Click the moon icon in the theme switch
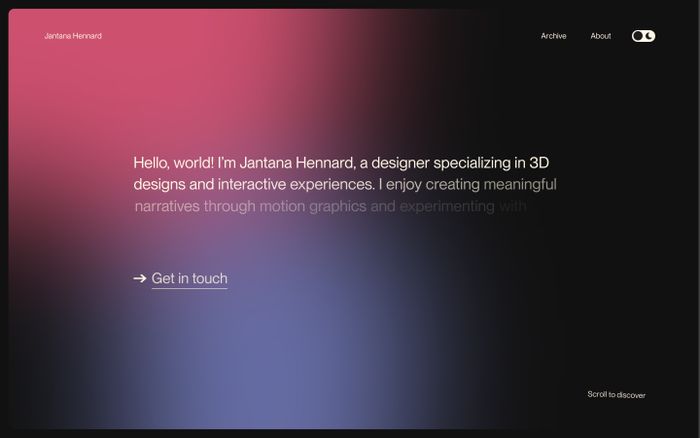 pyautogui.click(x=650, y=36)
